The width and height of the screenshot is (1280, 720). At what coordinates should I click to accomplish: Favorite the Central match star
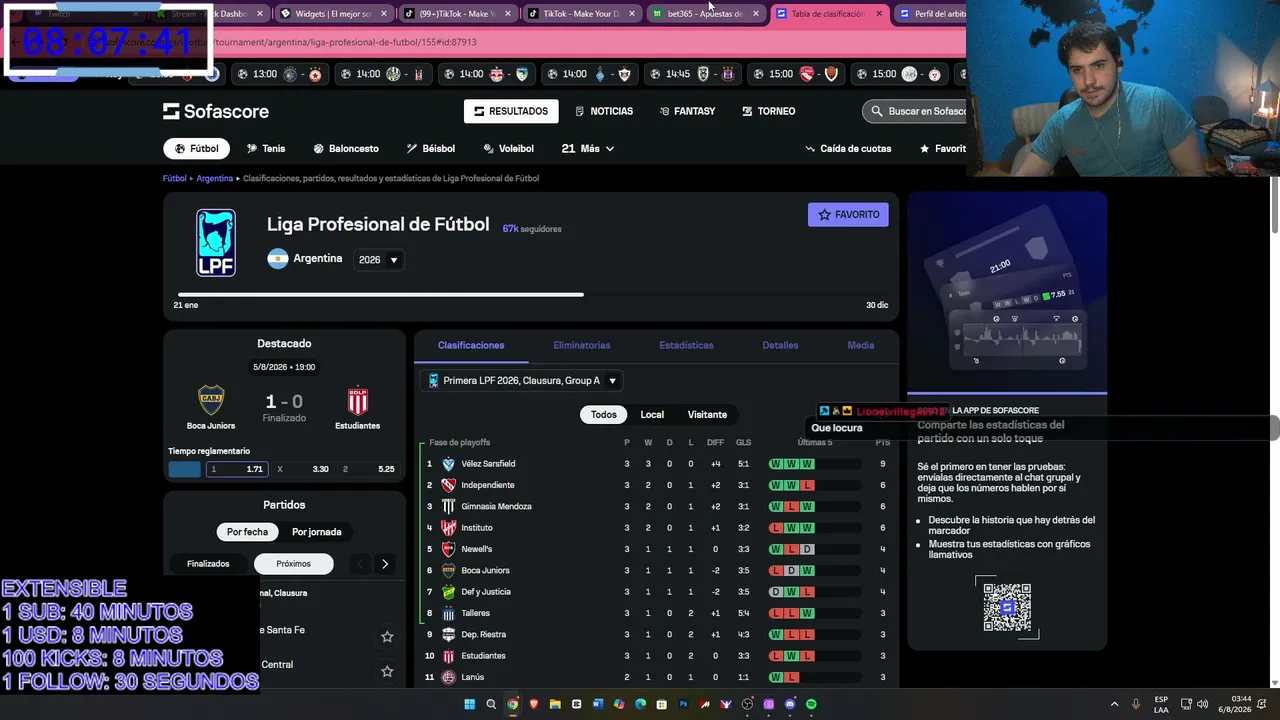[x=387, y=671]
